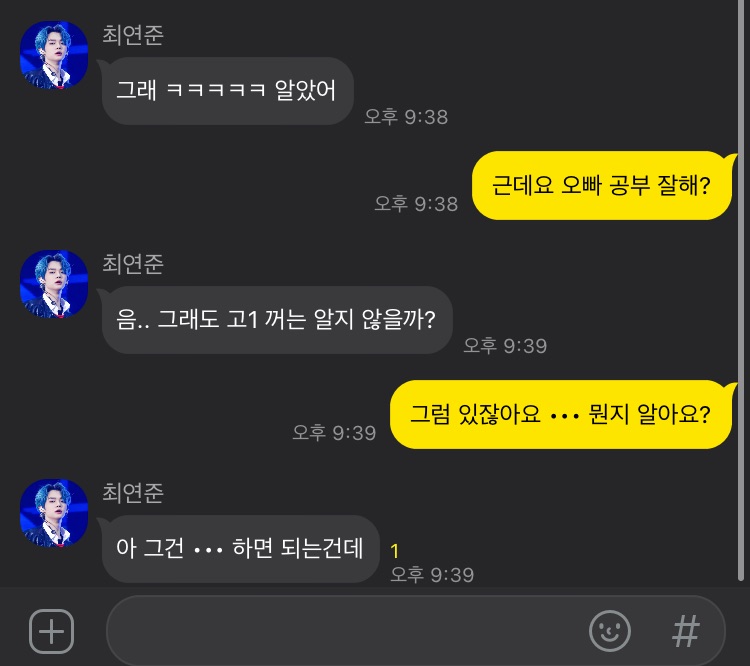
Task: Tap 최연준's avatar beside the last message
Action: click(x=54, y=513)
